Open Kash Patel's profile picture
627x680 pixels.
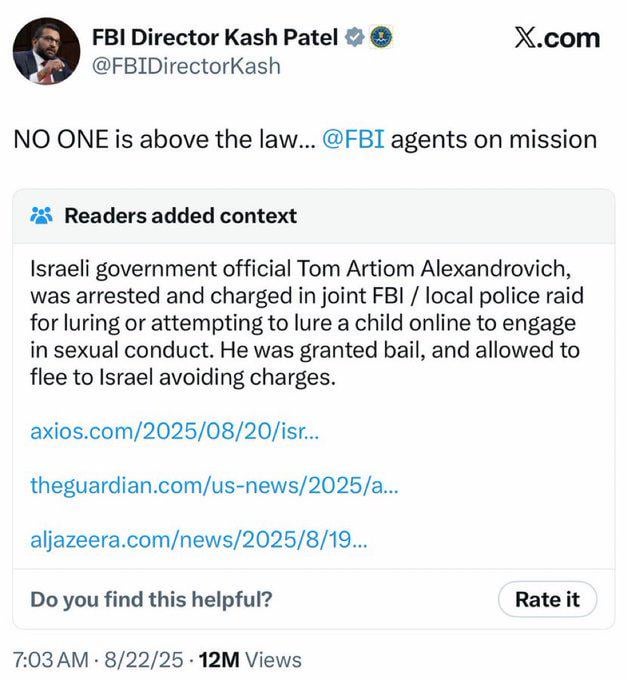pos(46,51)
